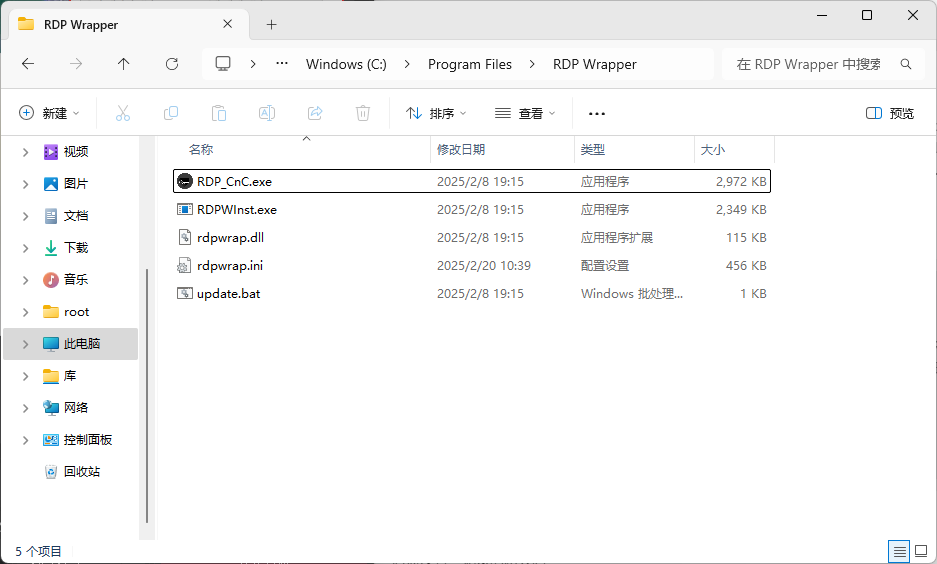Screen dimensions: 937x564
Task: Click the RDP Wrapper breadcrumb
Action: (595, 64)
